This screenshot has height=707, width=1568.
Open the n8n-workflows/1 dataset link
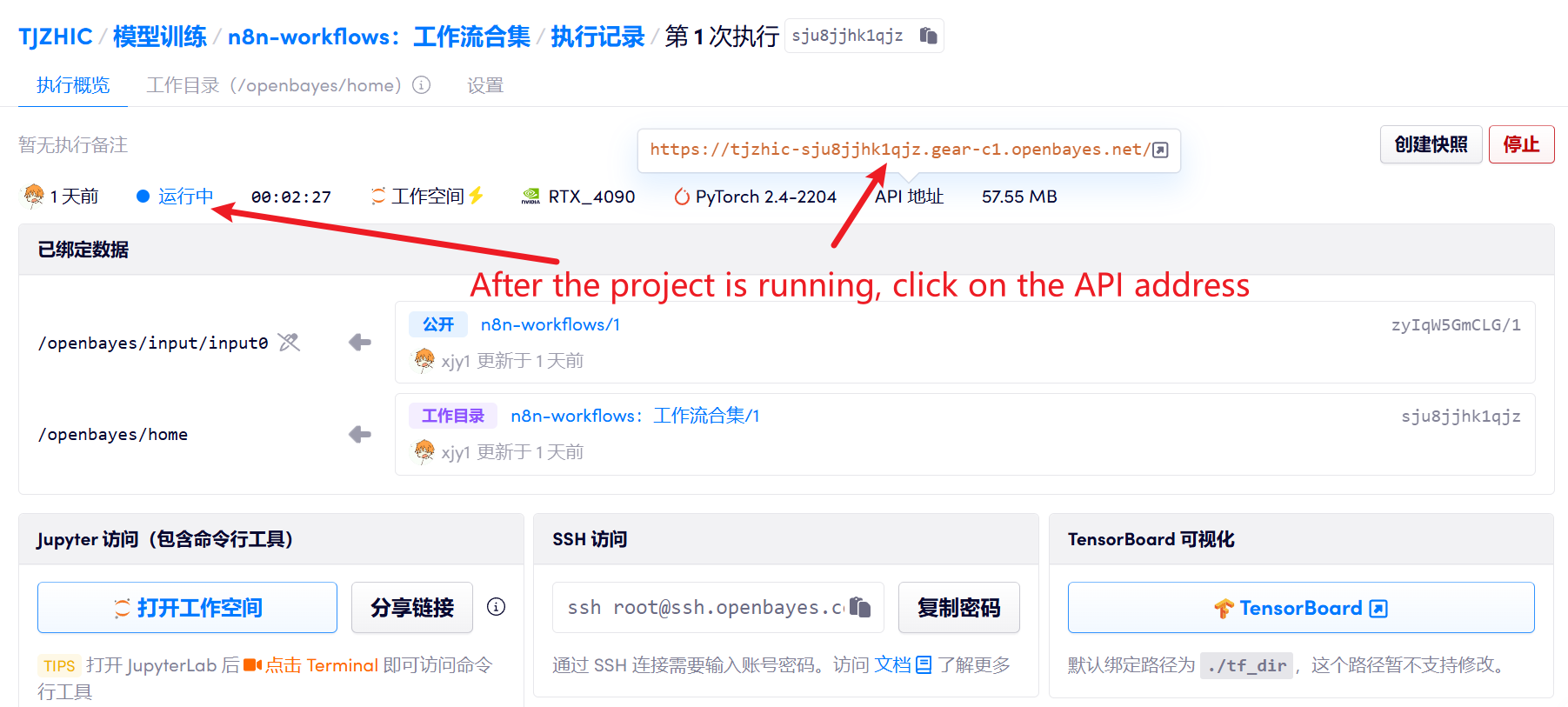[550, 324]
